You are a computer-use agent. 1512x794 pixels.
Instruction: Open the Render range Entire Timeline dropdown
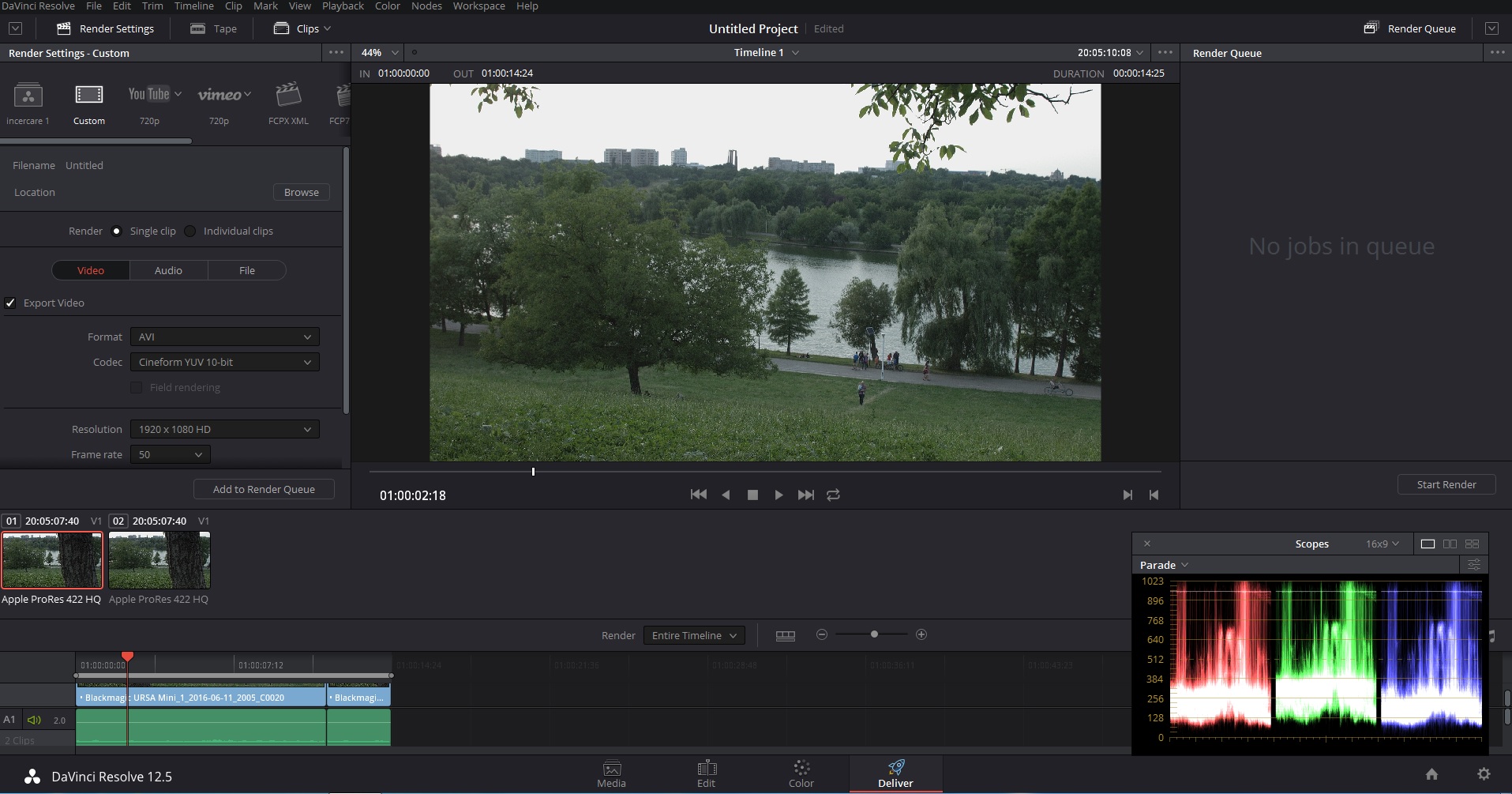click(694, 635)
